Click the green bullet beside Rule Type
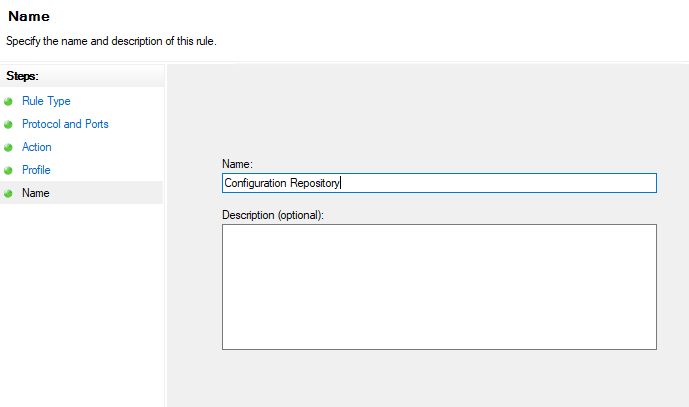Screen dimensions: 689x407 (x=9, y=102)
